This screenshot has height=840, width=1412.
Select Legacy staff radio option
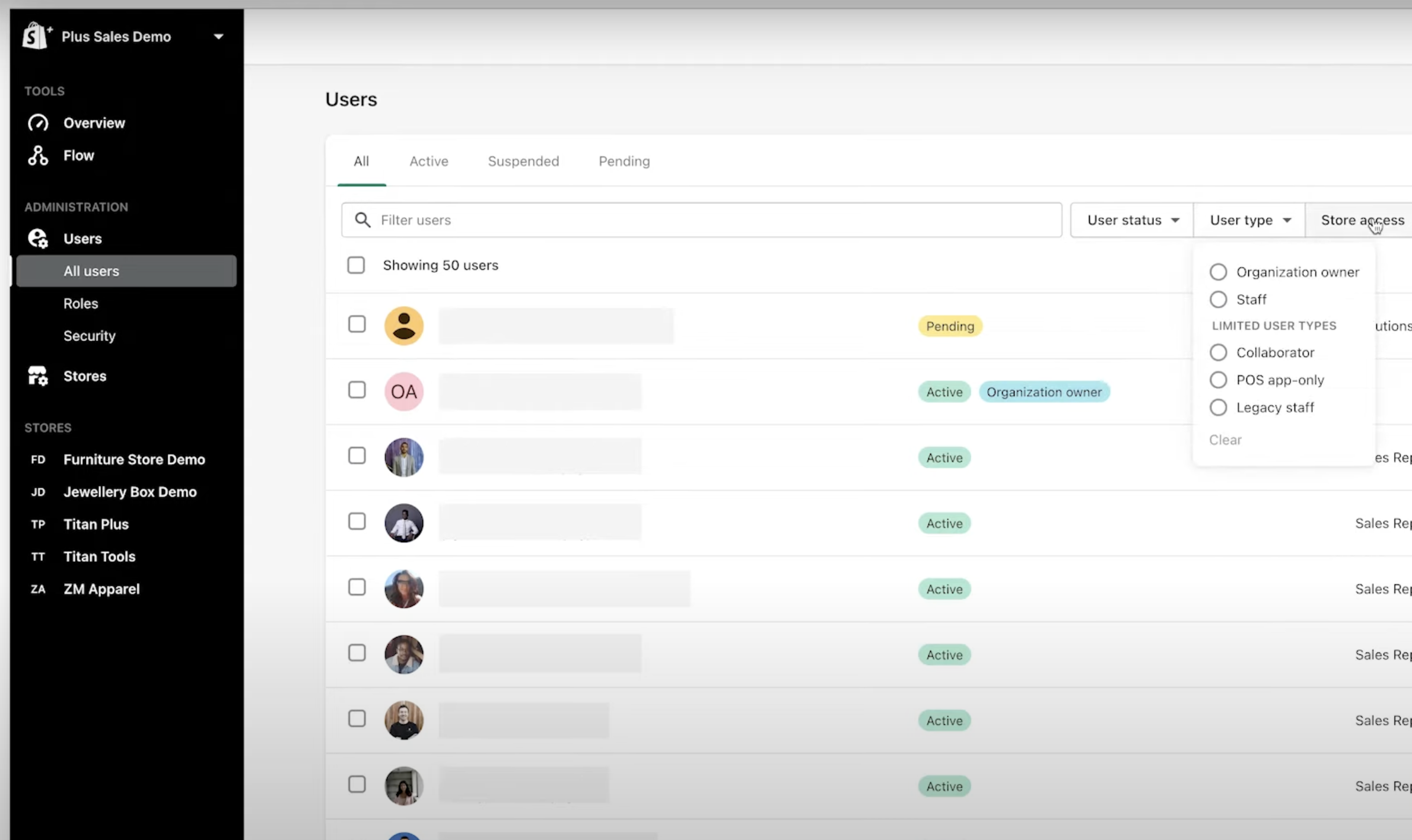coord(1218,408)
